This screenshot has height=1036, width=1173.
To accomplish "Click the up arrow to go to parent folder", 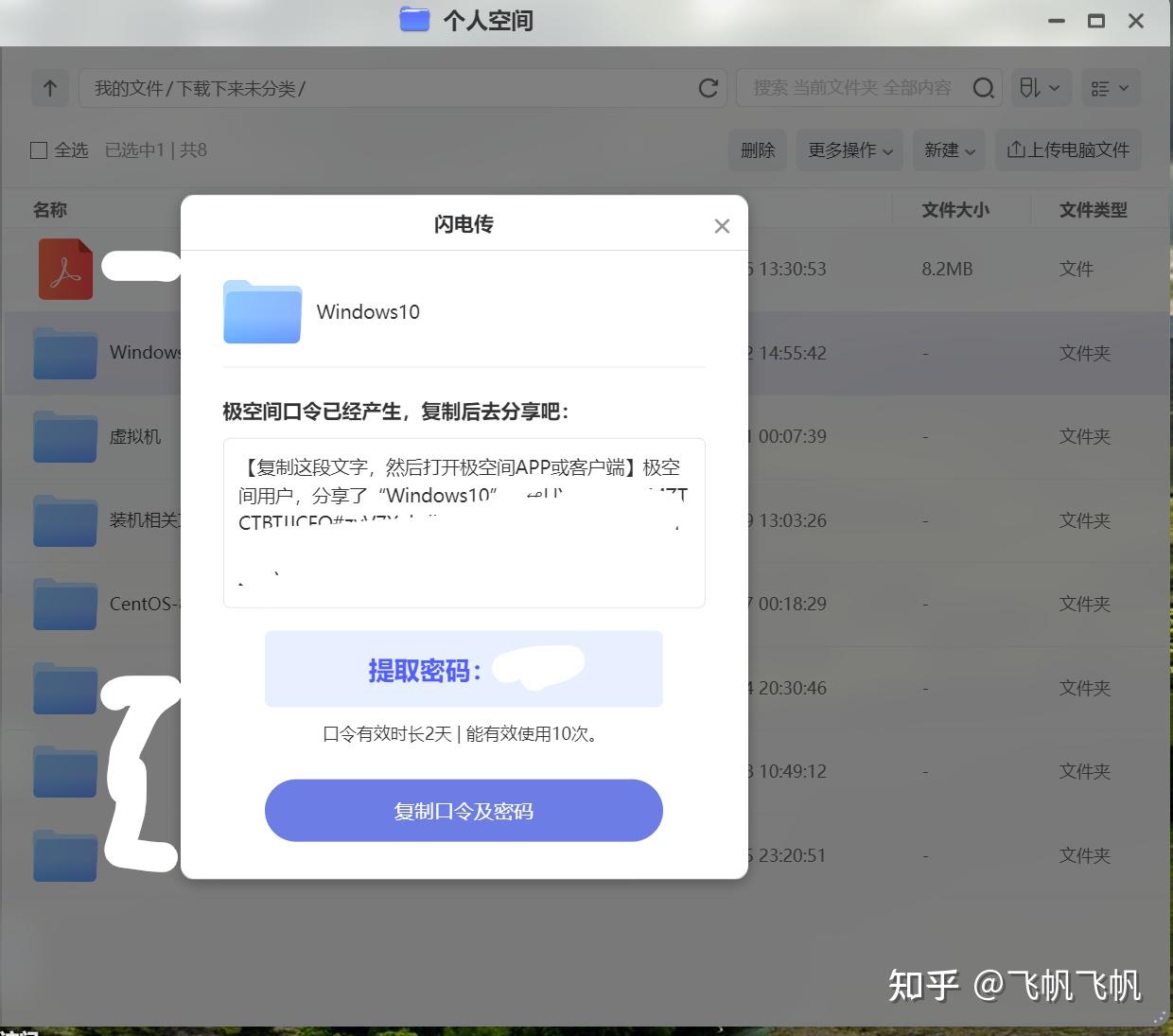I will pos(49,88).
